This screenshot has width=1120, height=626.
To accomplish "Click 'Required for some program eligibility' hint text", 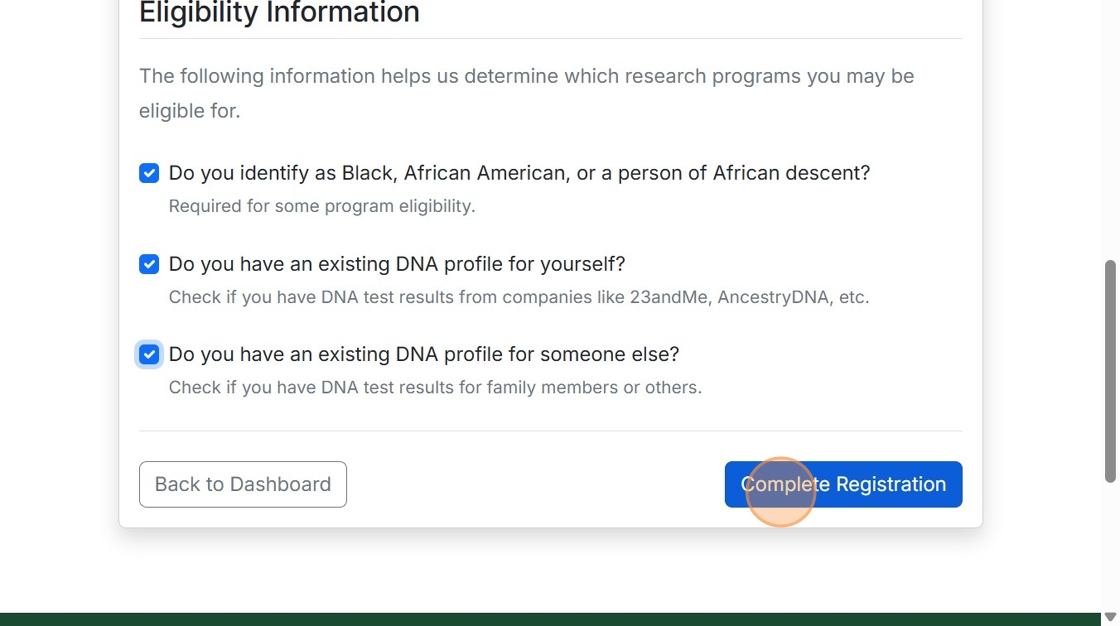I will pos(321,206).
